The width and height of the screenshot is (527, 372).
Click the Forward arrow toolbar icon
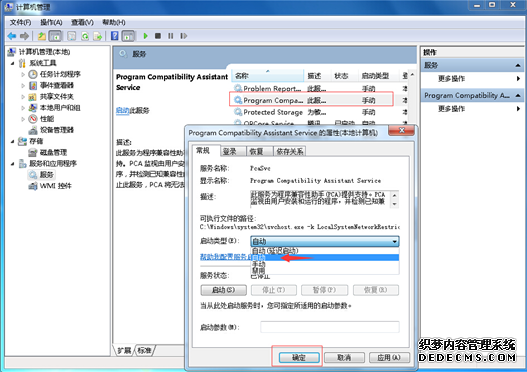(x=25, y=36)
